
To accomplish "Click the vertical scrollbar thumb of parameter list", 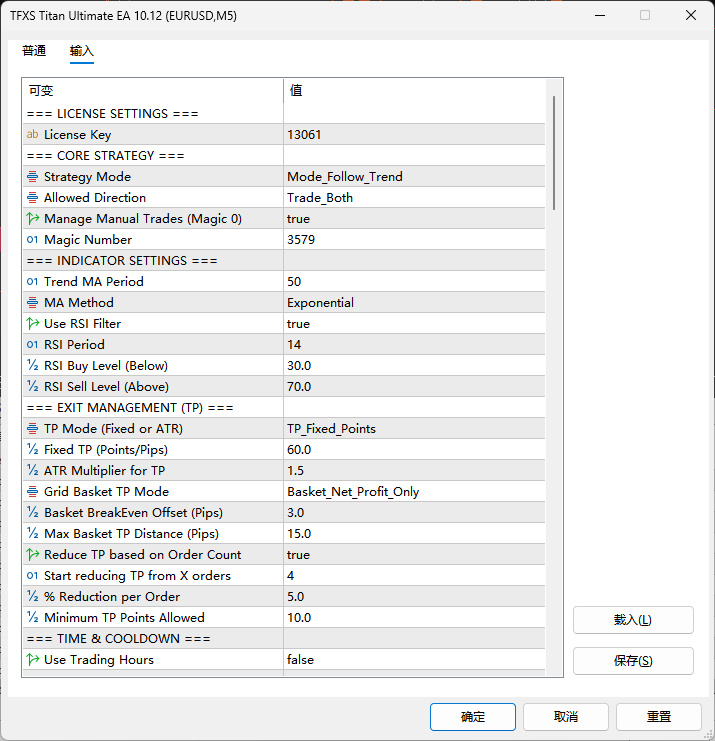I will pyautogui.click(x=554, y=150).
